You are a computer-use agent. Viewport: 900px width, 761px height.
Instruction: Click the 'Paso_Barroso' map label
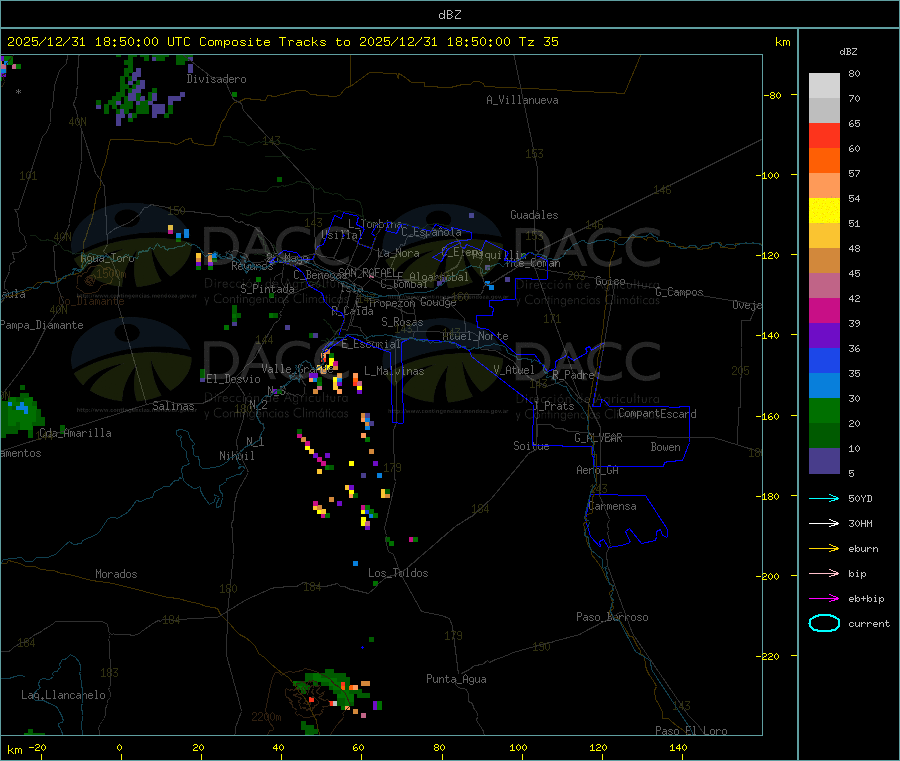click(612, 617)
